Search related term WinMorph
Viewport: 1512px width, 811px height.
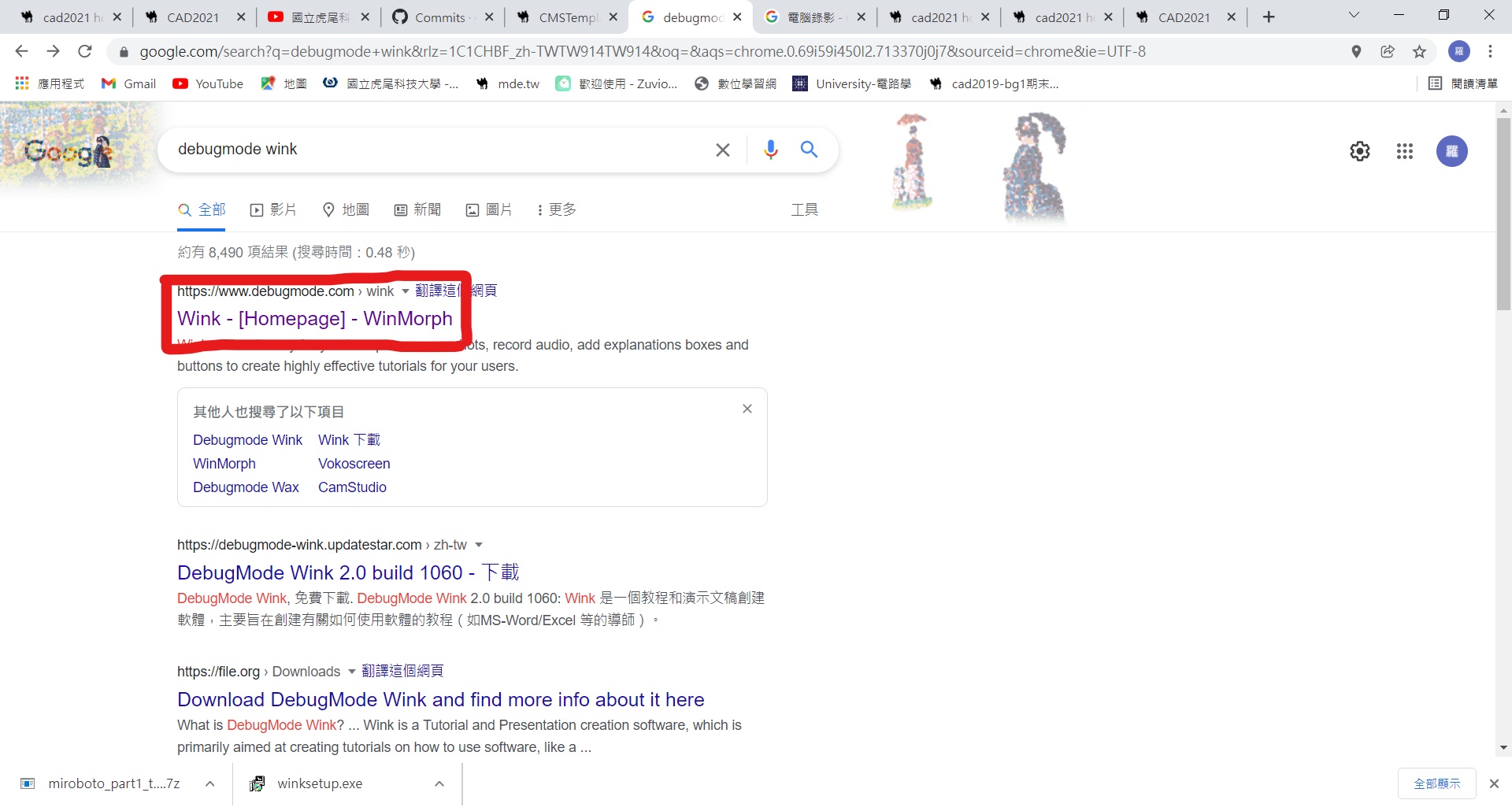[224, 464]
